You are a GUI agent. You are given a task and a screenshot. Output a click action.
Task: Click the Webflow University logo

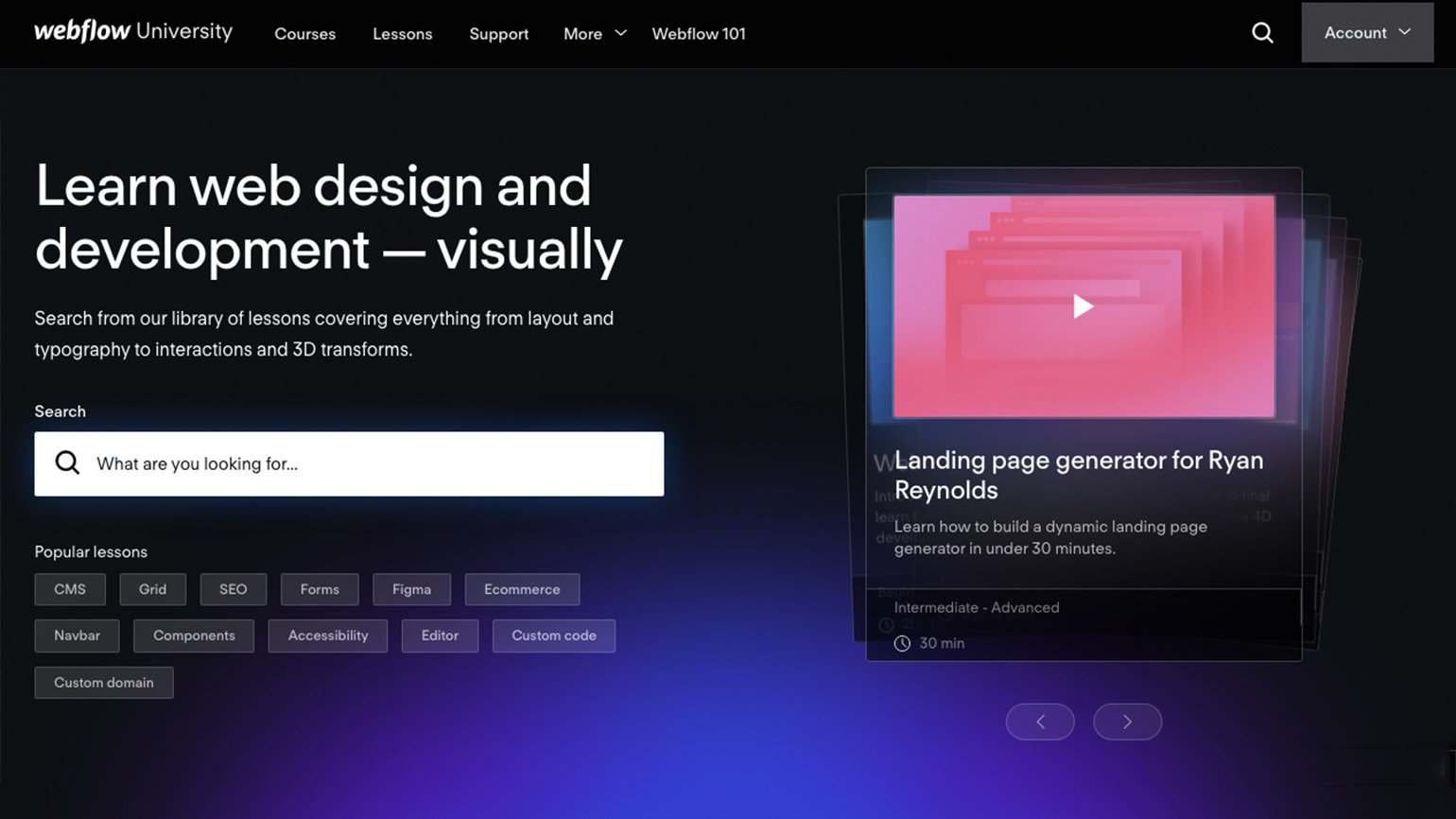click(x=133, y=32)
